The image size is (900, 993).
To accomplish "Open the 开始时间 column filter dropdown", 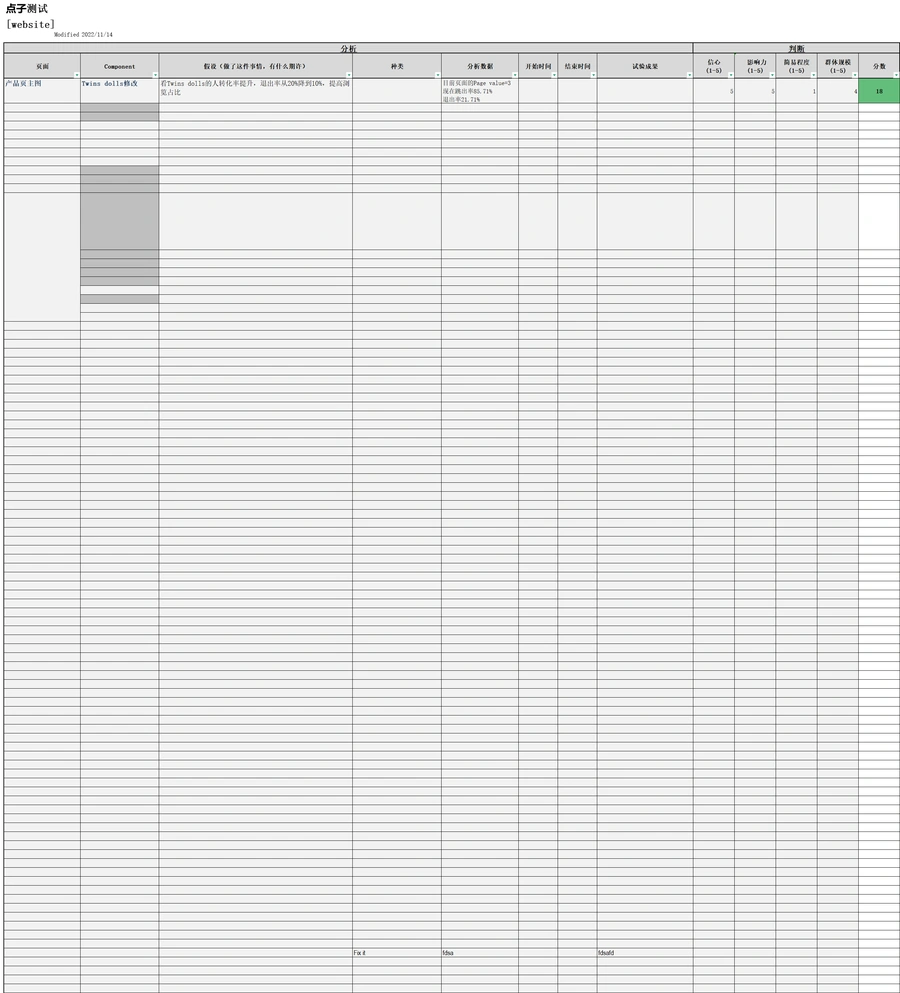I will (x=554, y=75).
